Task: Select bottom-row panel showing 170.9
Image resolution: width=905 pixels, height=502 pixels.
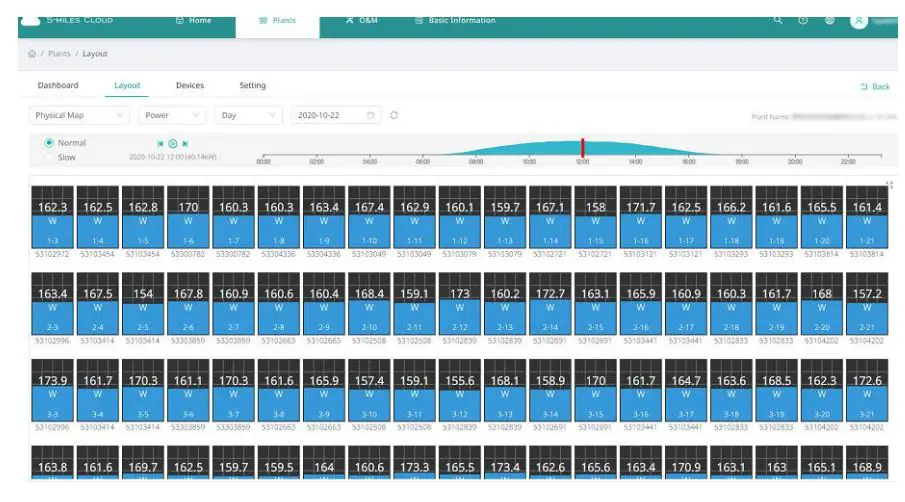Action: [x=686, y=463]
